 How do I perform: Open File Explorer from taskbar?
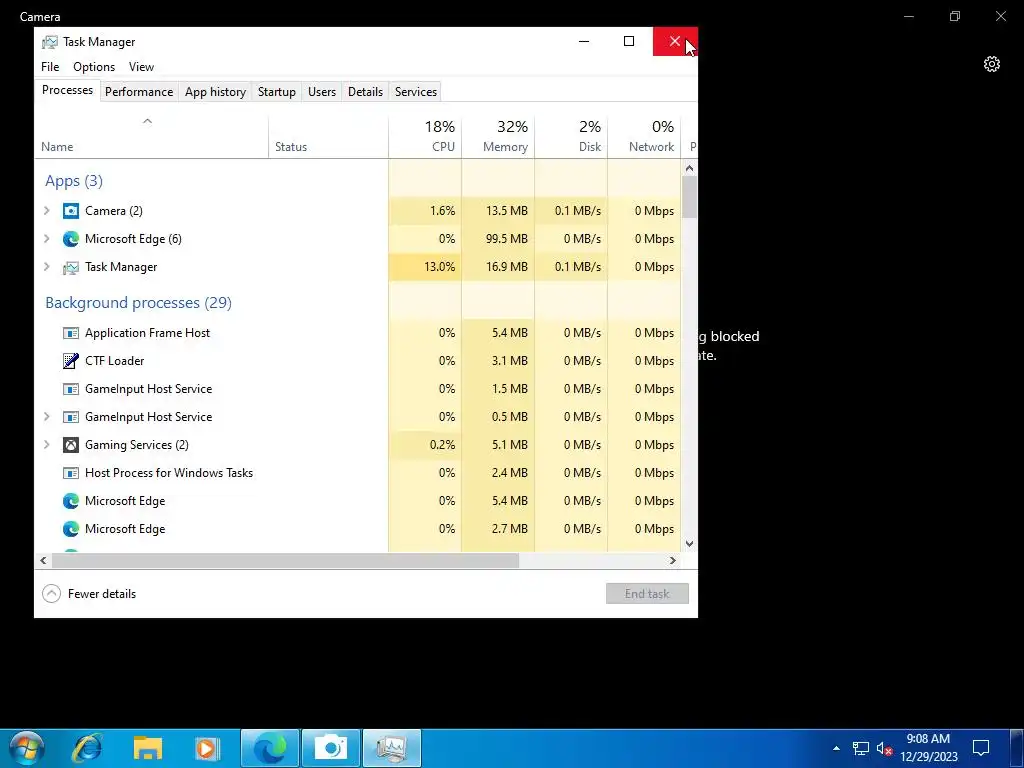click(148, 748)
